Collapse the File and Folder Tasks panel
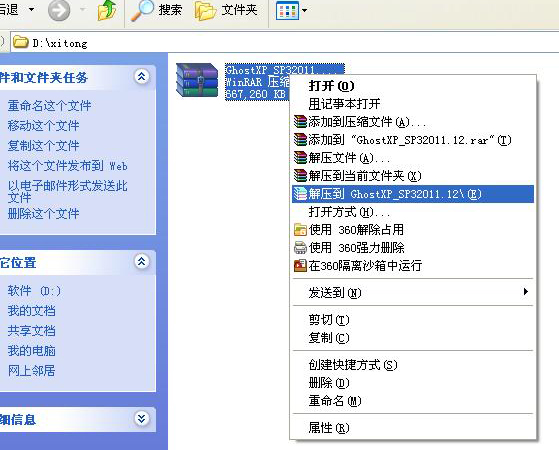The image size is (559, 450). (142, 76)
